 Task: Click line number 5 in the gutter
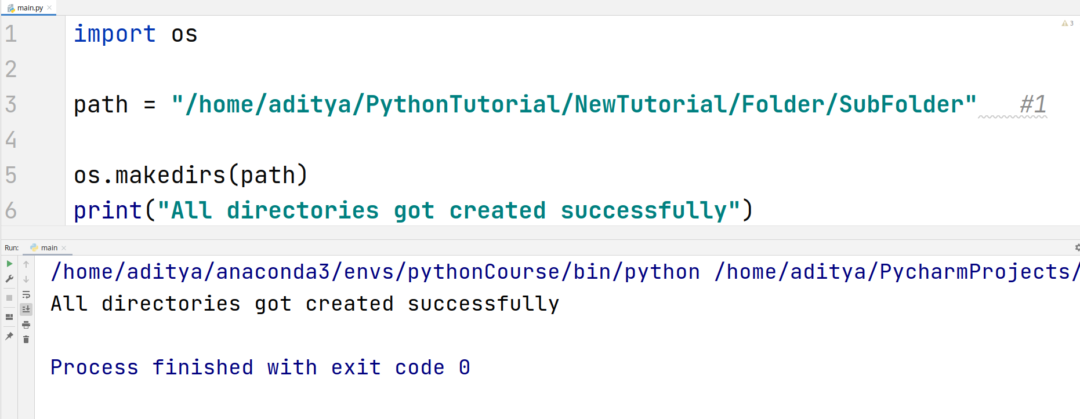10,175
